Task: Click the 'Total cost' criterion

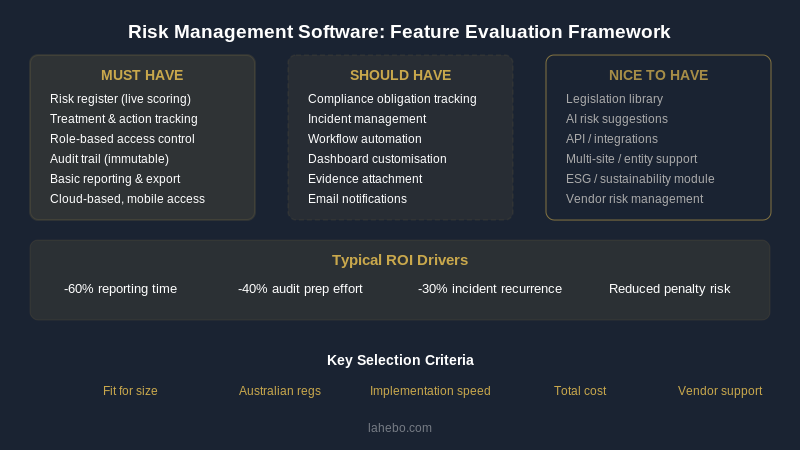Action: 580,391
